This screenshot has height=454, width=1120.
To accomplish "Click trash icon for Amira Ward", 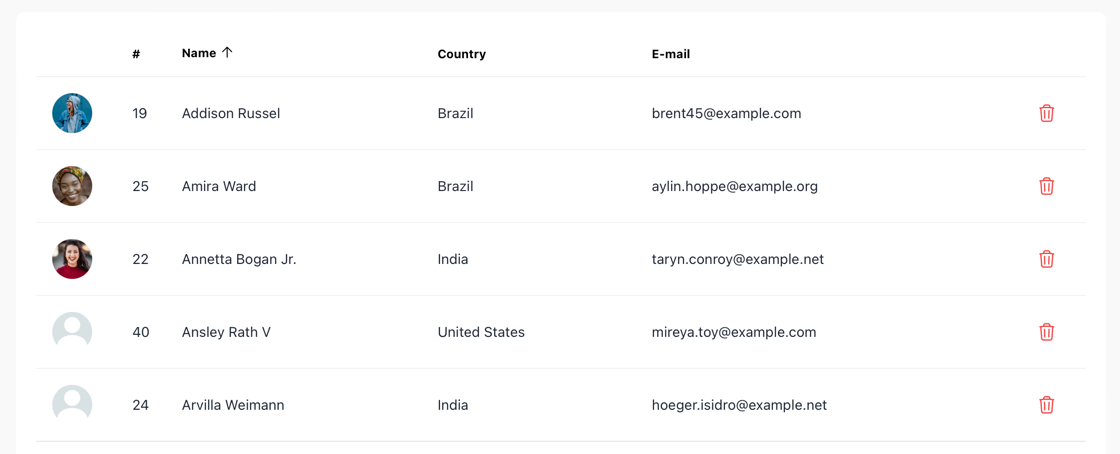I will (1046, 186).
